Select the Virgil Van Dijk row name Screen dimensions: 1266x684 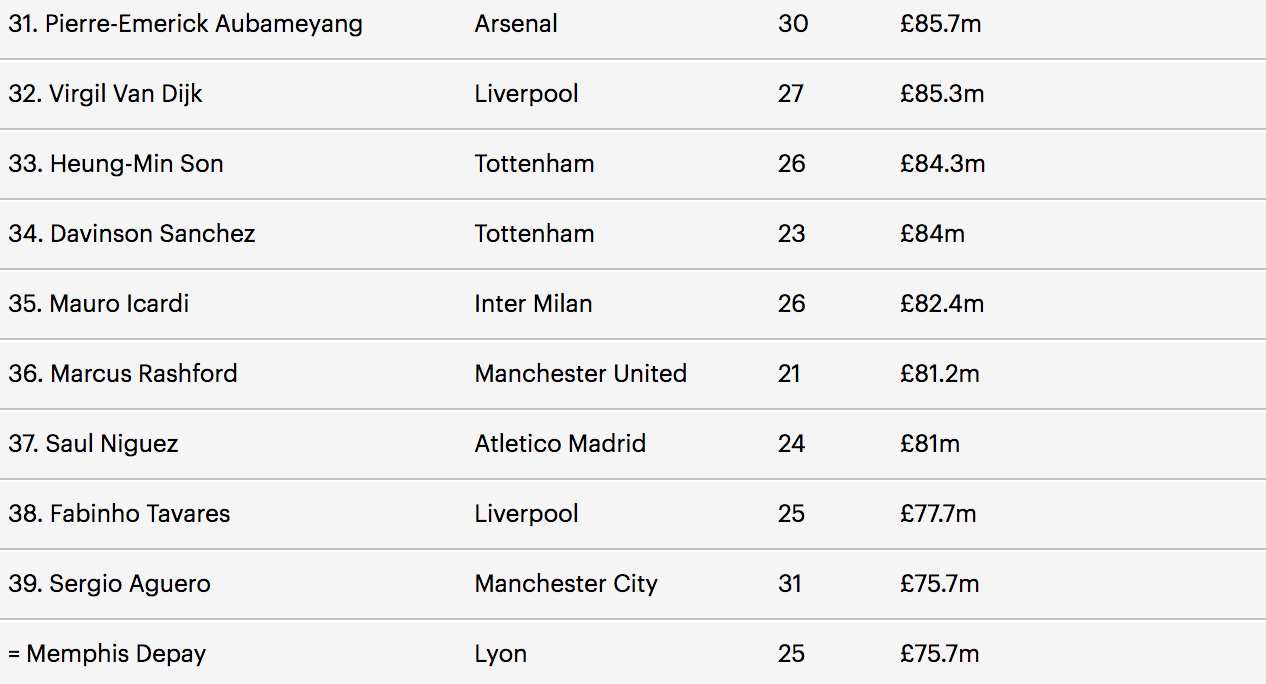(105, 94)
